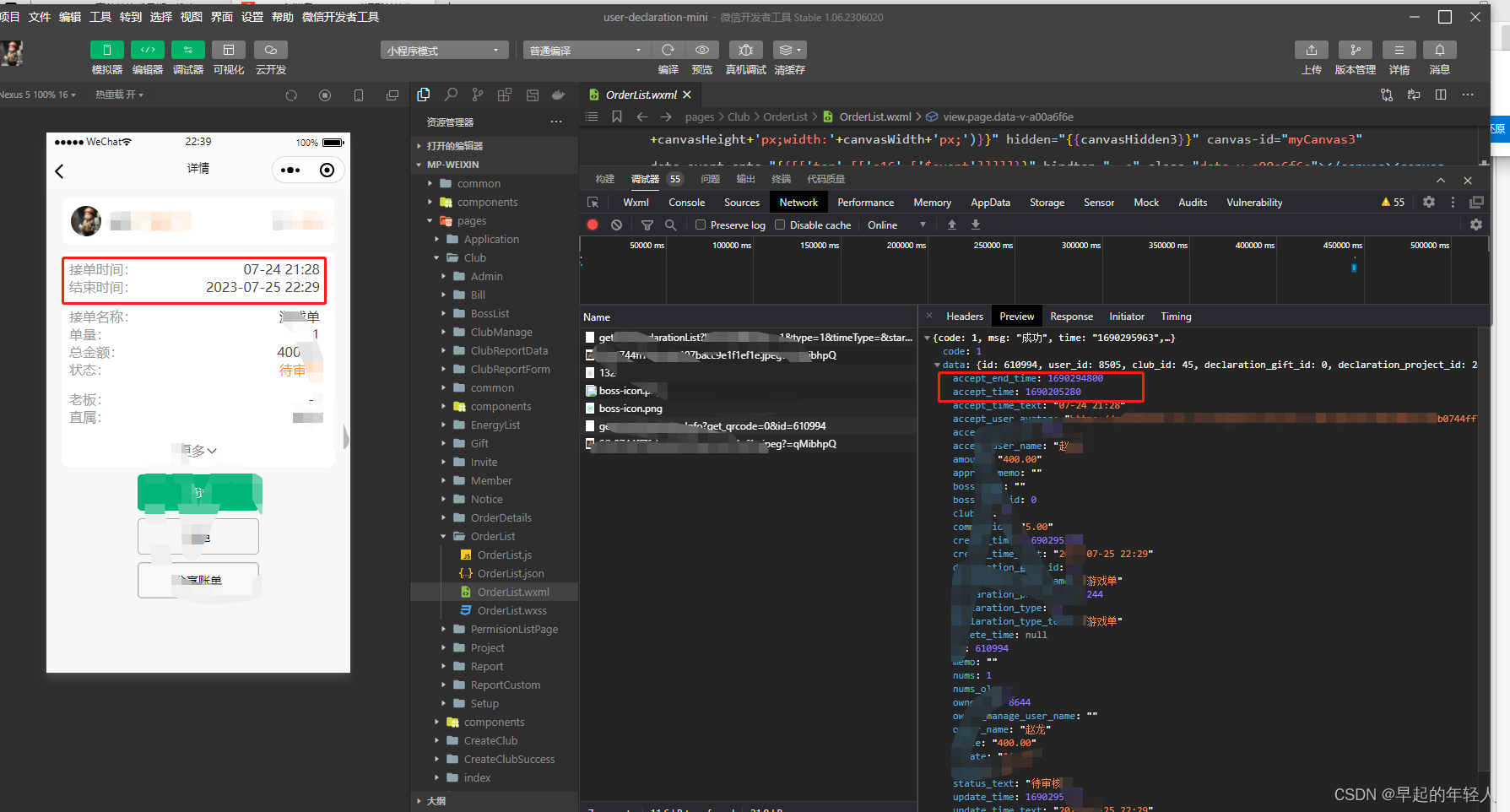Image resolution: width=1510 pixels, height=812 pixels.
Task: Click the simulator back arrow
Action: pos(59,171)
